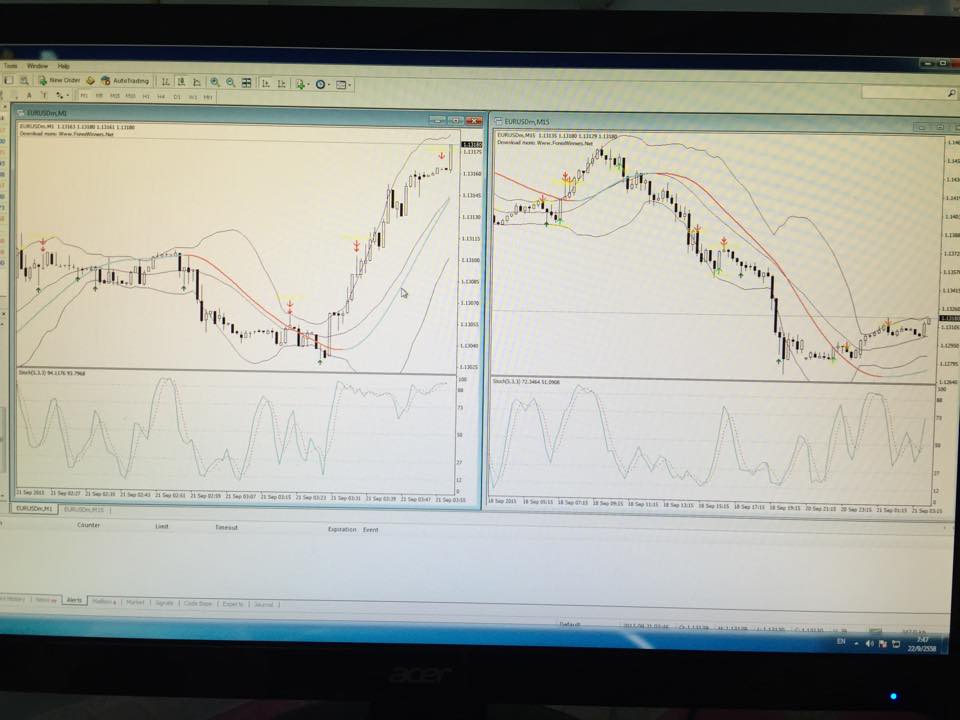
Task: Open the volume speaker tray icon
Action: click(869, 643)
